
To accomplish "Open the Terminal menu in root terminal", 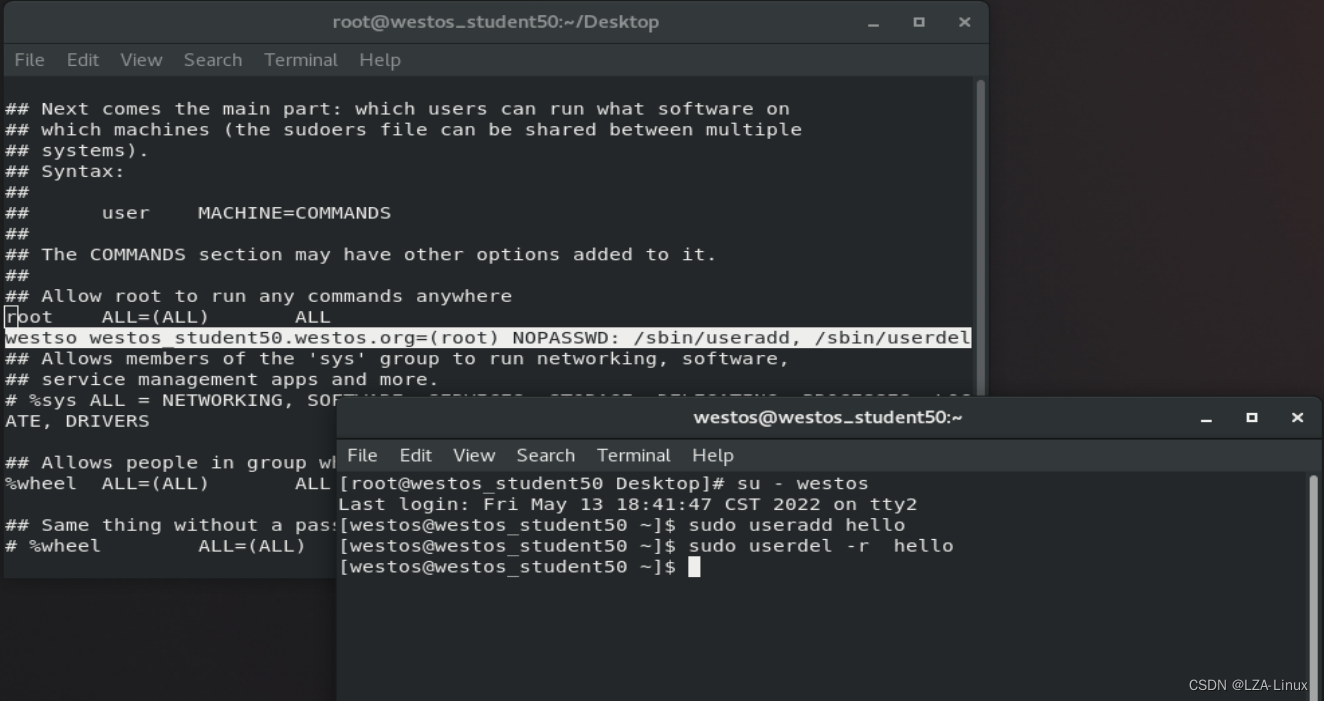I will coord(300,60).
